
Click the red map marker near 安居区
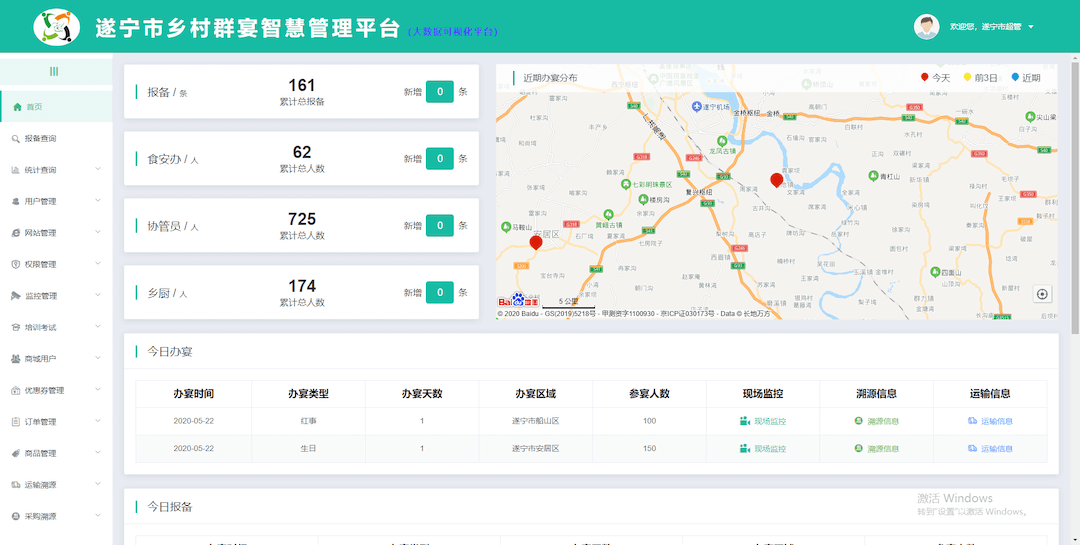pyautogui.click(x=536, y=243)
